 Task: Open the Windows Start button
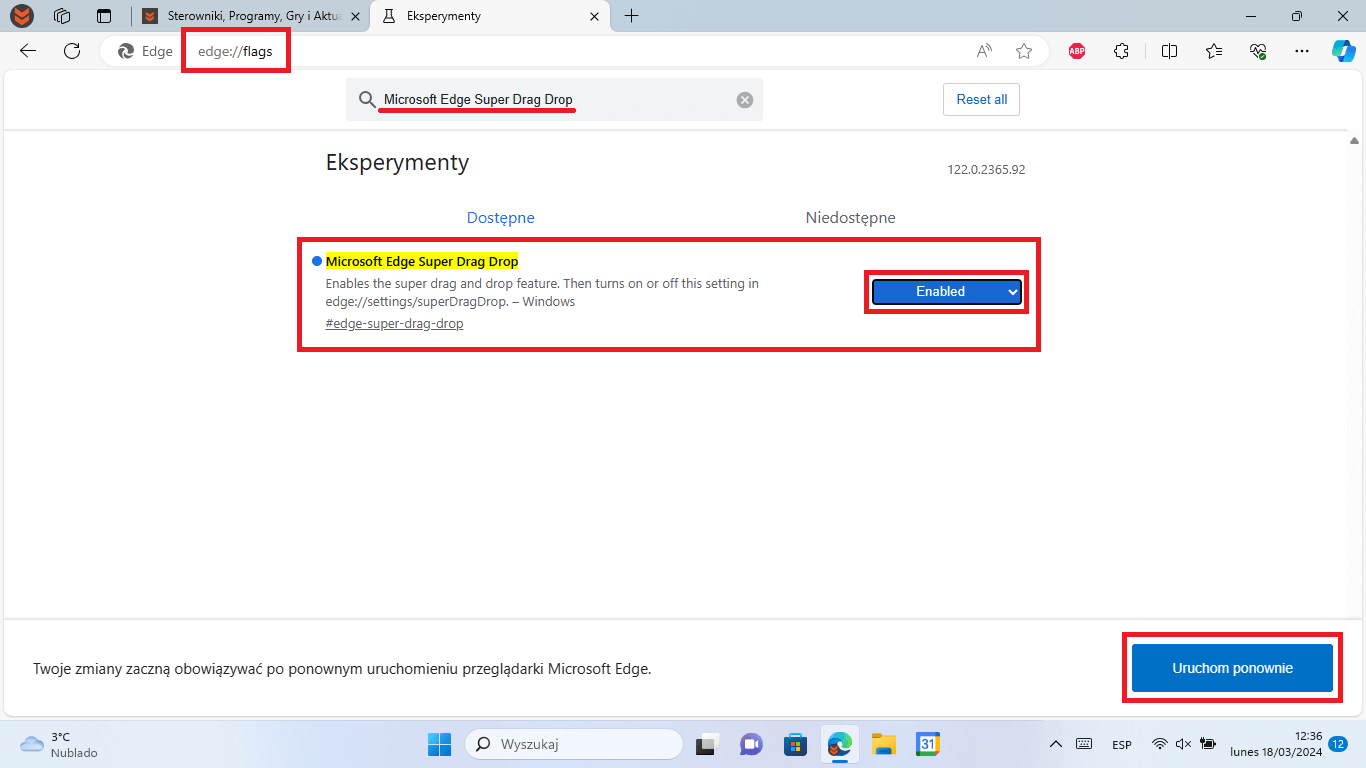440,744
